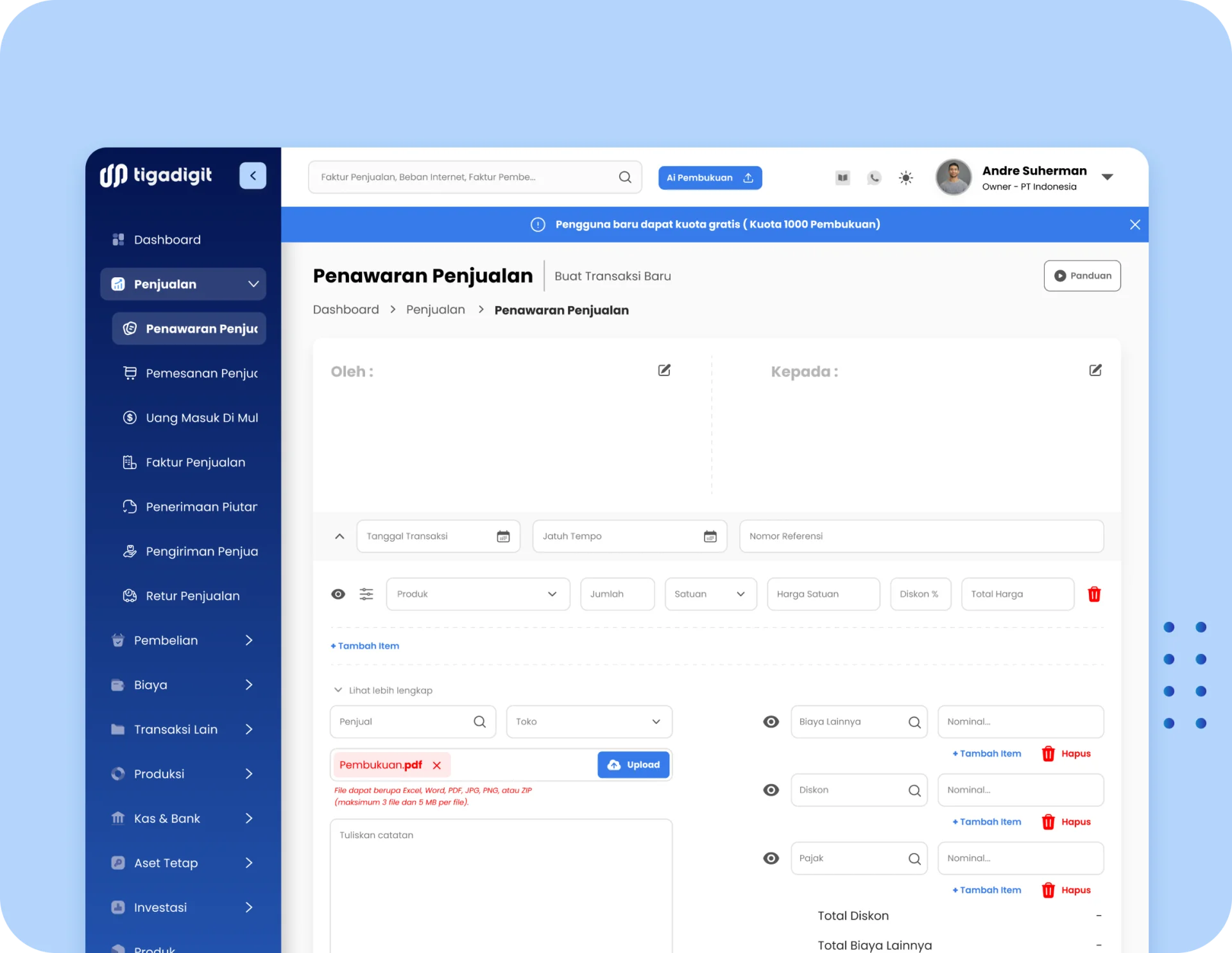The width and height of the screenshot is (1232, 953).
Task: Remove the Pembukuan.pdf attachment
Action: point(437,765)
